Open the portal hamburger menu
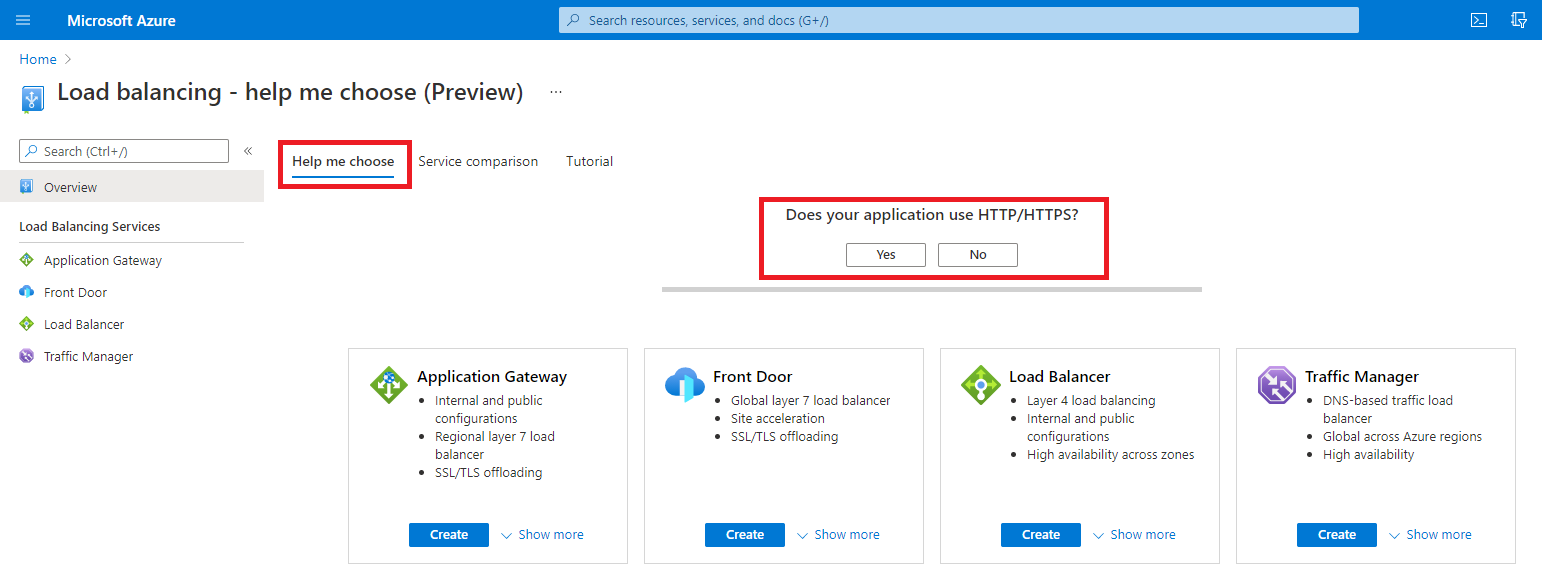This screenshot has height=586, width=1542. point(23,20)
